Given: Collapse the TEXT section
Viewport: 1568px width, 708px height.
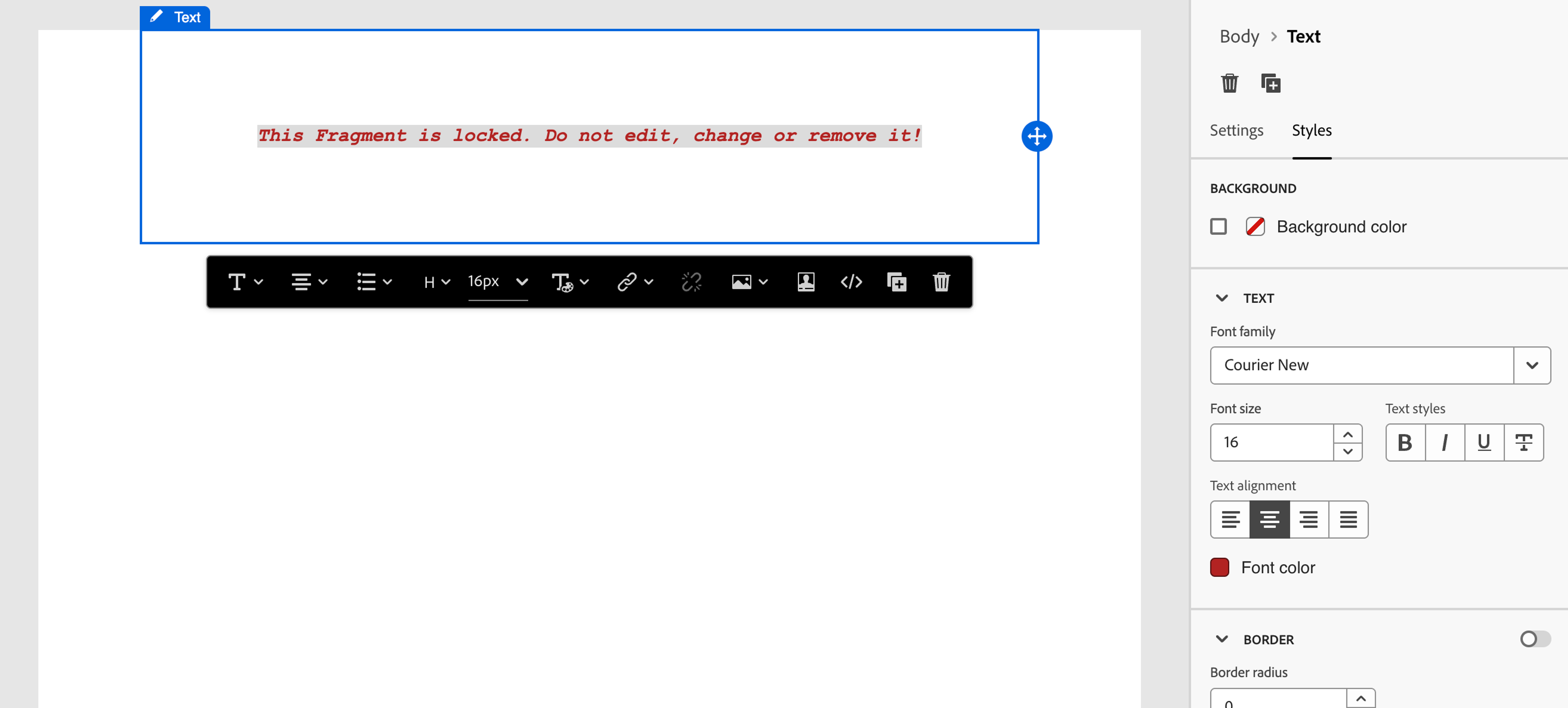Looking at the screenshot, I should coord(1222,298).
